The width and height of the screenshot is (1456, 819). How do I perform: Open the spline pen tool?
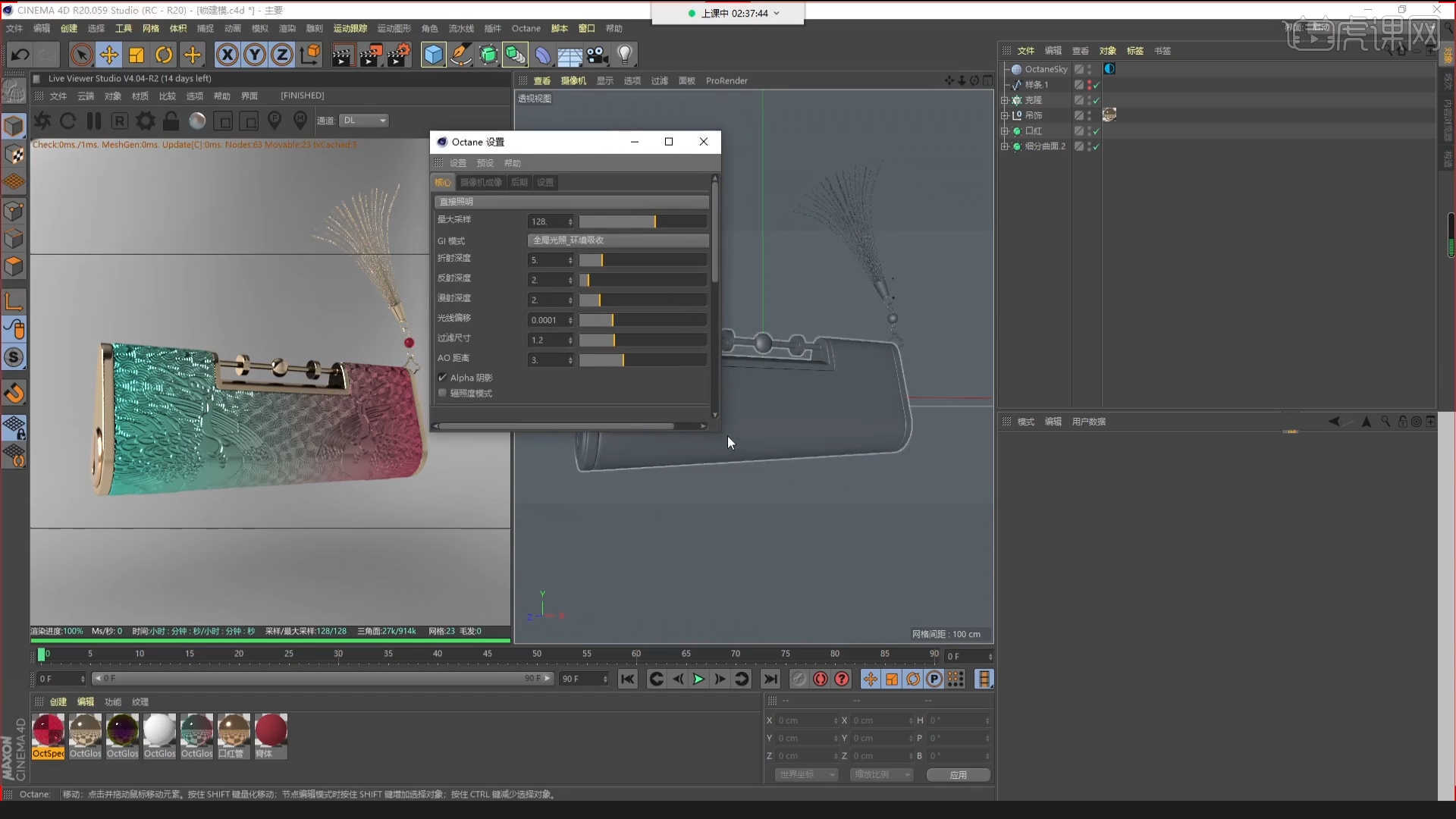point(460,55)
